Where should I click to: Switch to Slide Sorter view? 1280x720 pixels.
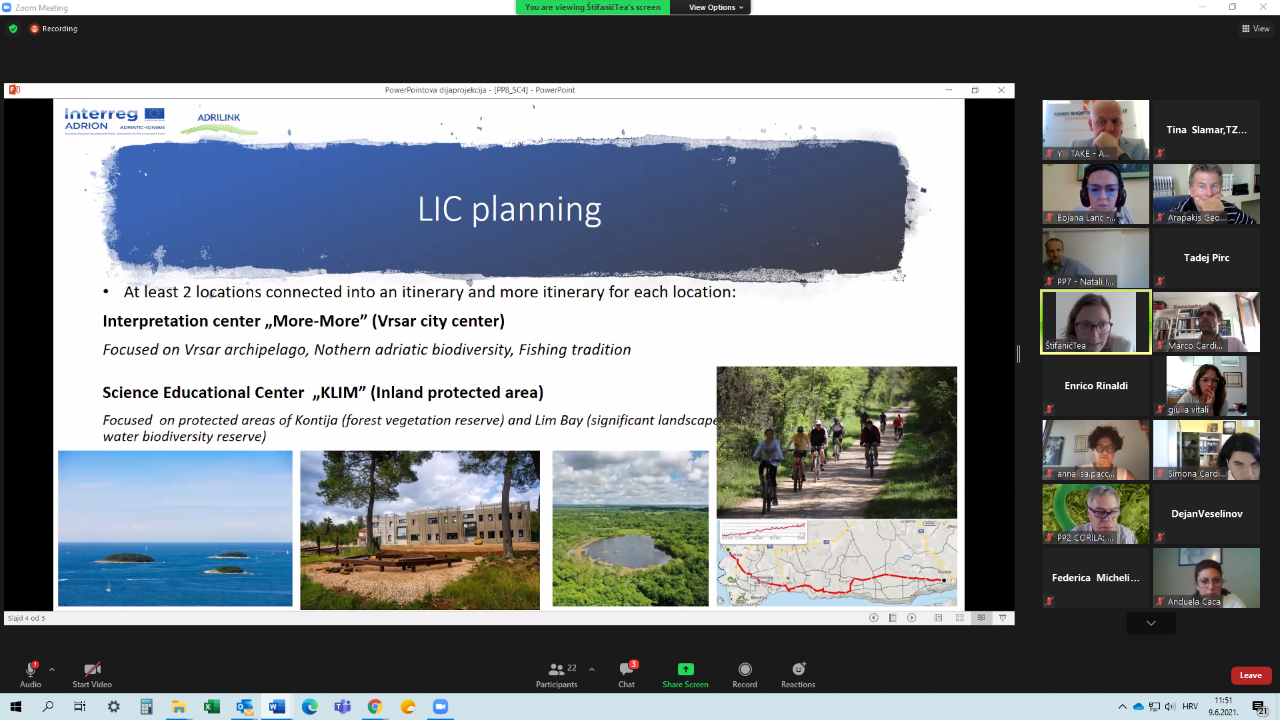point(960,618)
